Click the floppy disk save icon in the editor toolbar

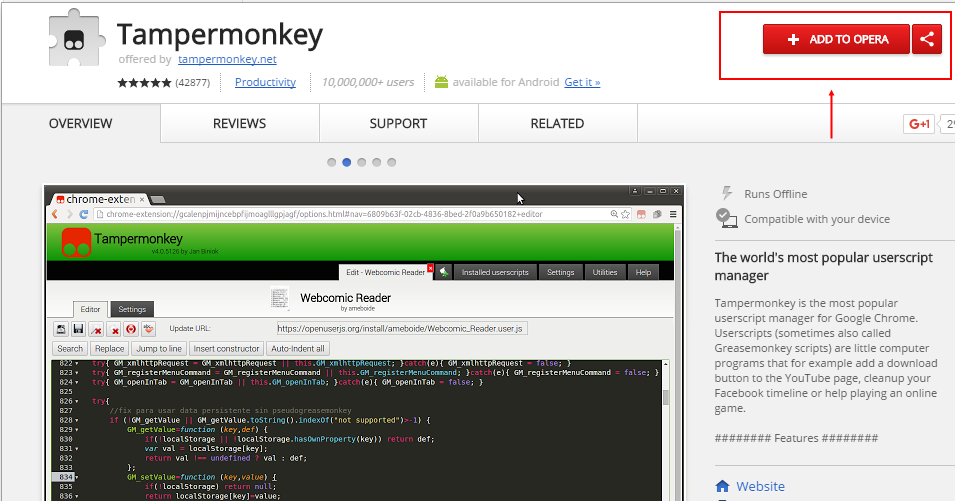coord(79,329)
